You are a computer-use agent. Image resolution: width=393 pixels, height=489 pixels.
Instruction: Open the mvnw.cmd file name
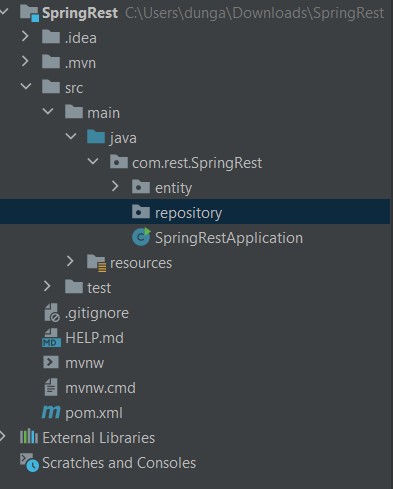100,388
